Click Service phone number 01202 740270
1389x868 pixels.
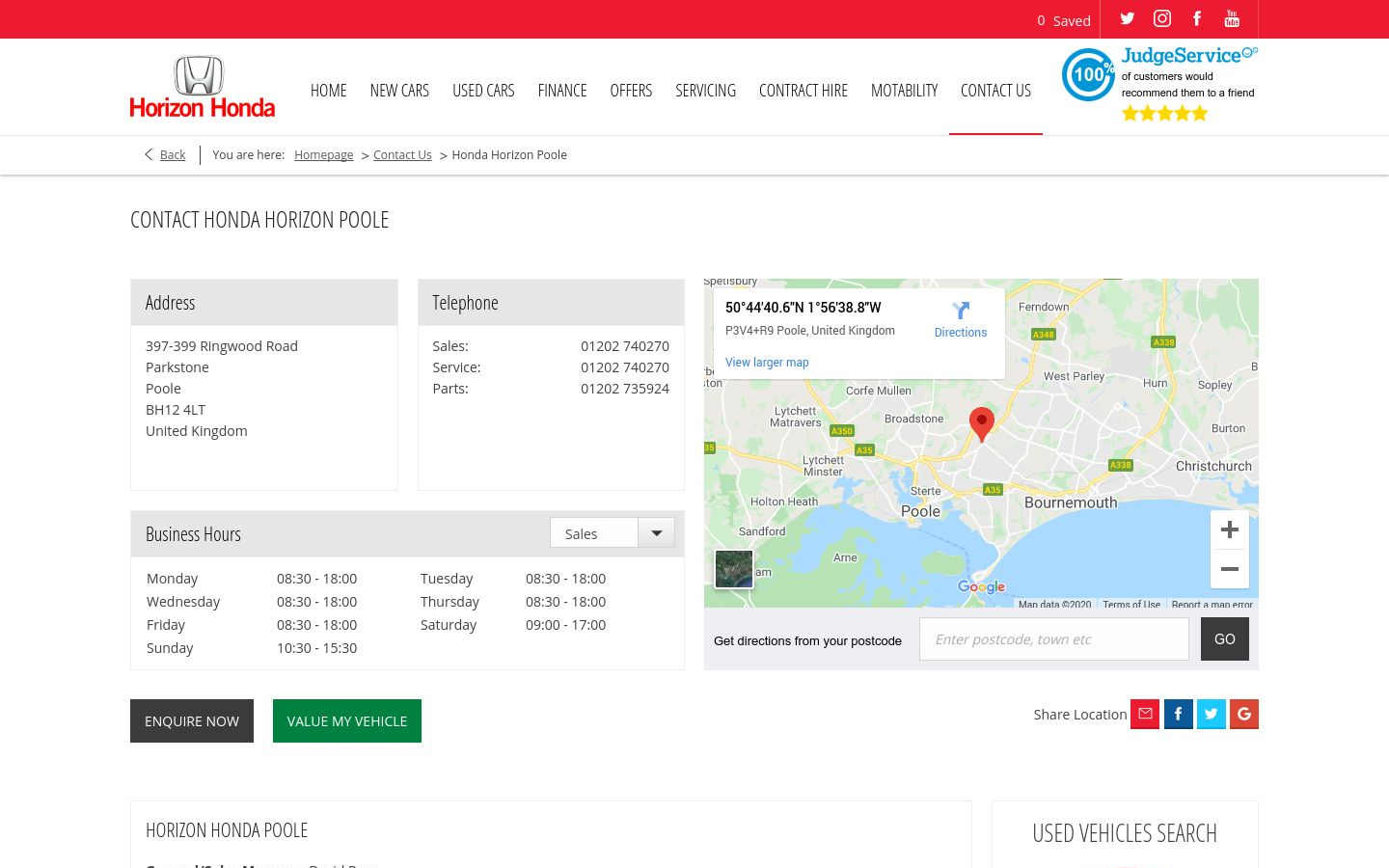(625, 366)
